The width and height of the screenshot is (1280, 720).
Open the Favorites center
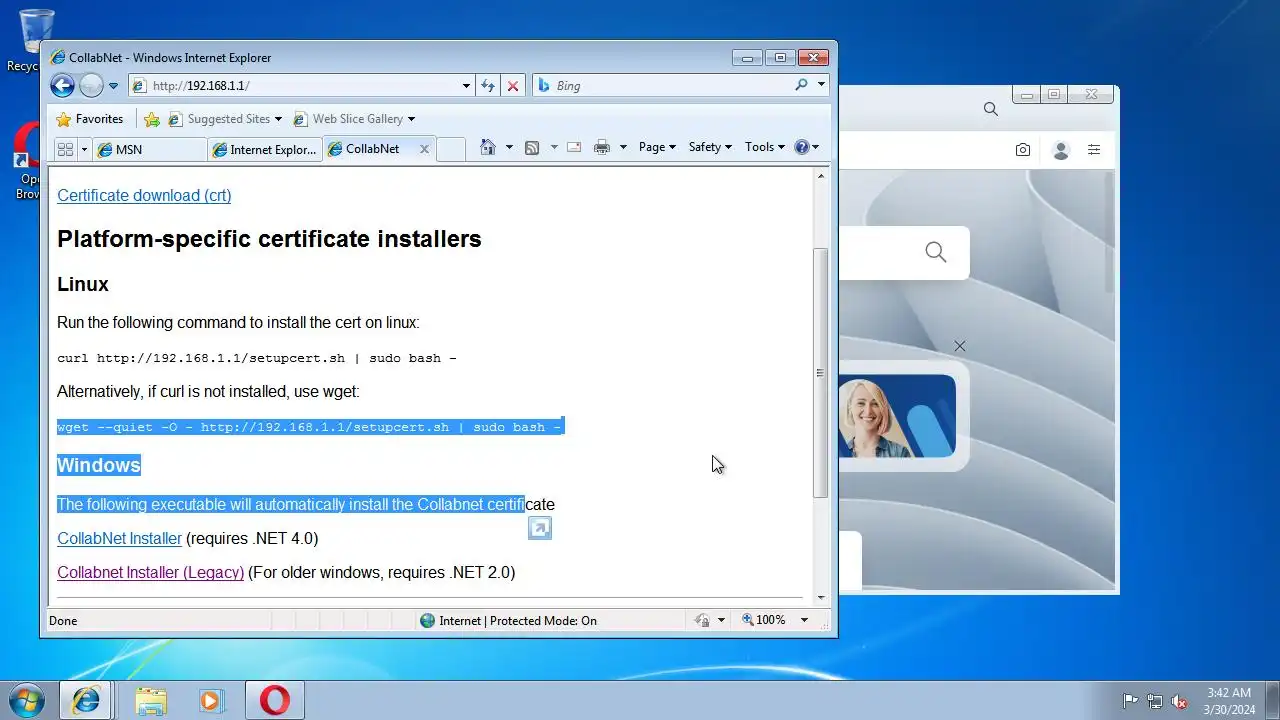[x=90, y=119]
